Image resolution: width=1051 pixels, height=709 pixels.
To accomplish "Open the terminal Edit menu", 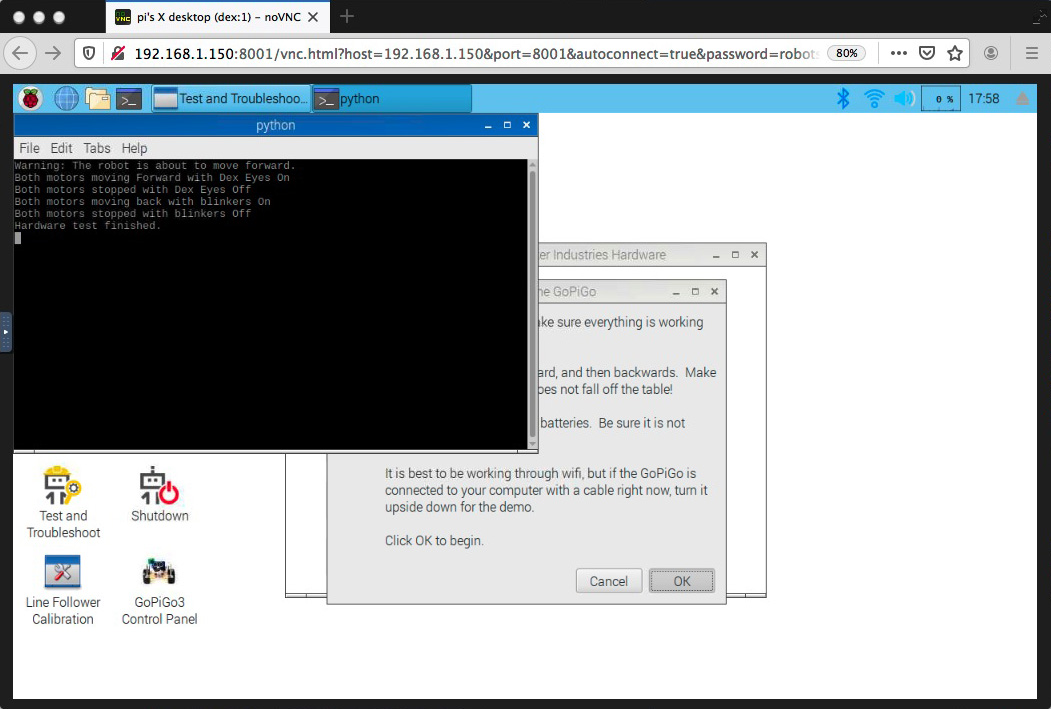I will [x=61, y=148].
